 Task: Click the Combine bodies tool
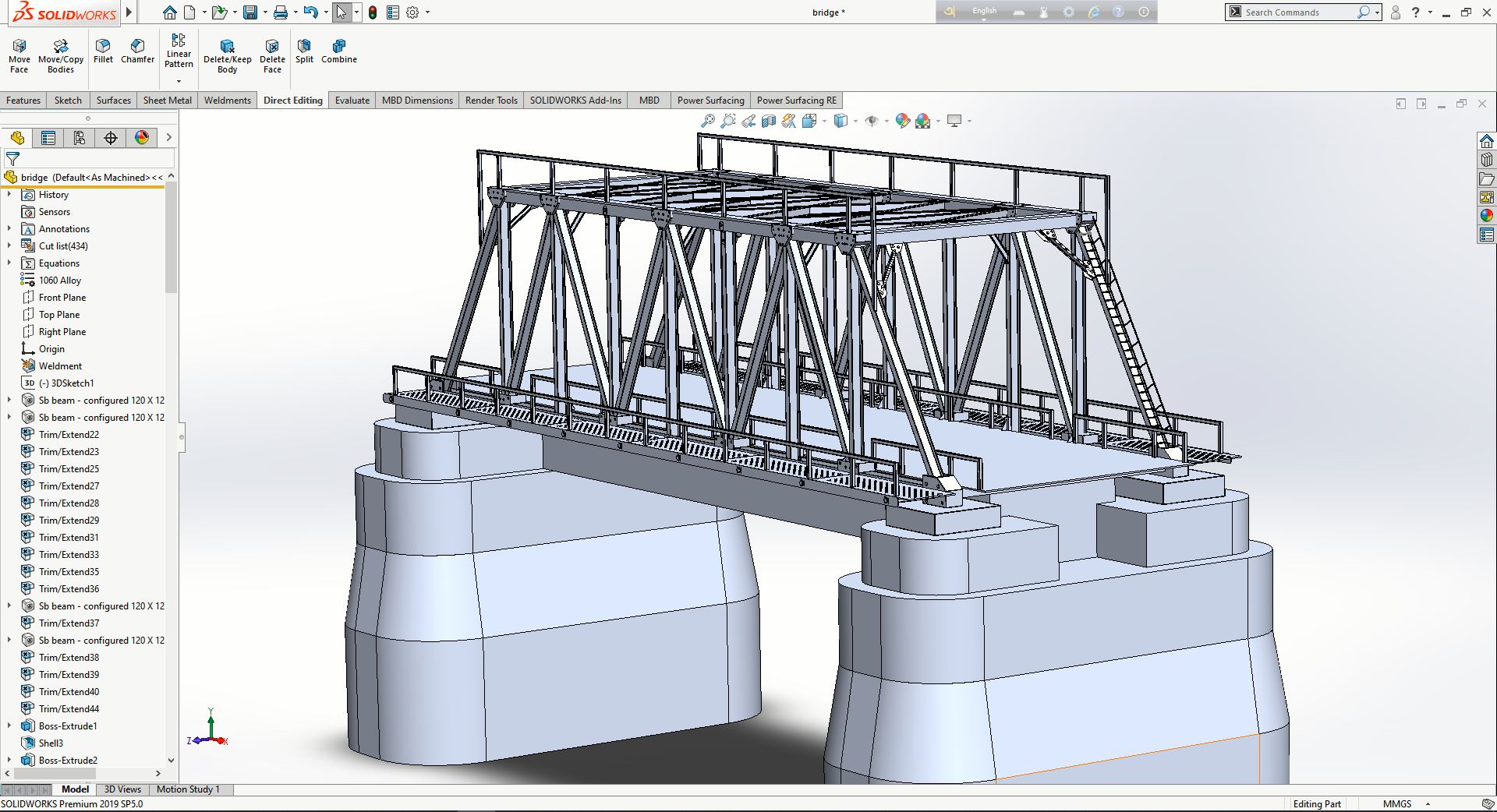(x=339, y=51)
